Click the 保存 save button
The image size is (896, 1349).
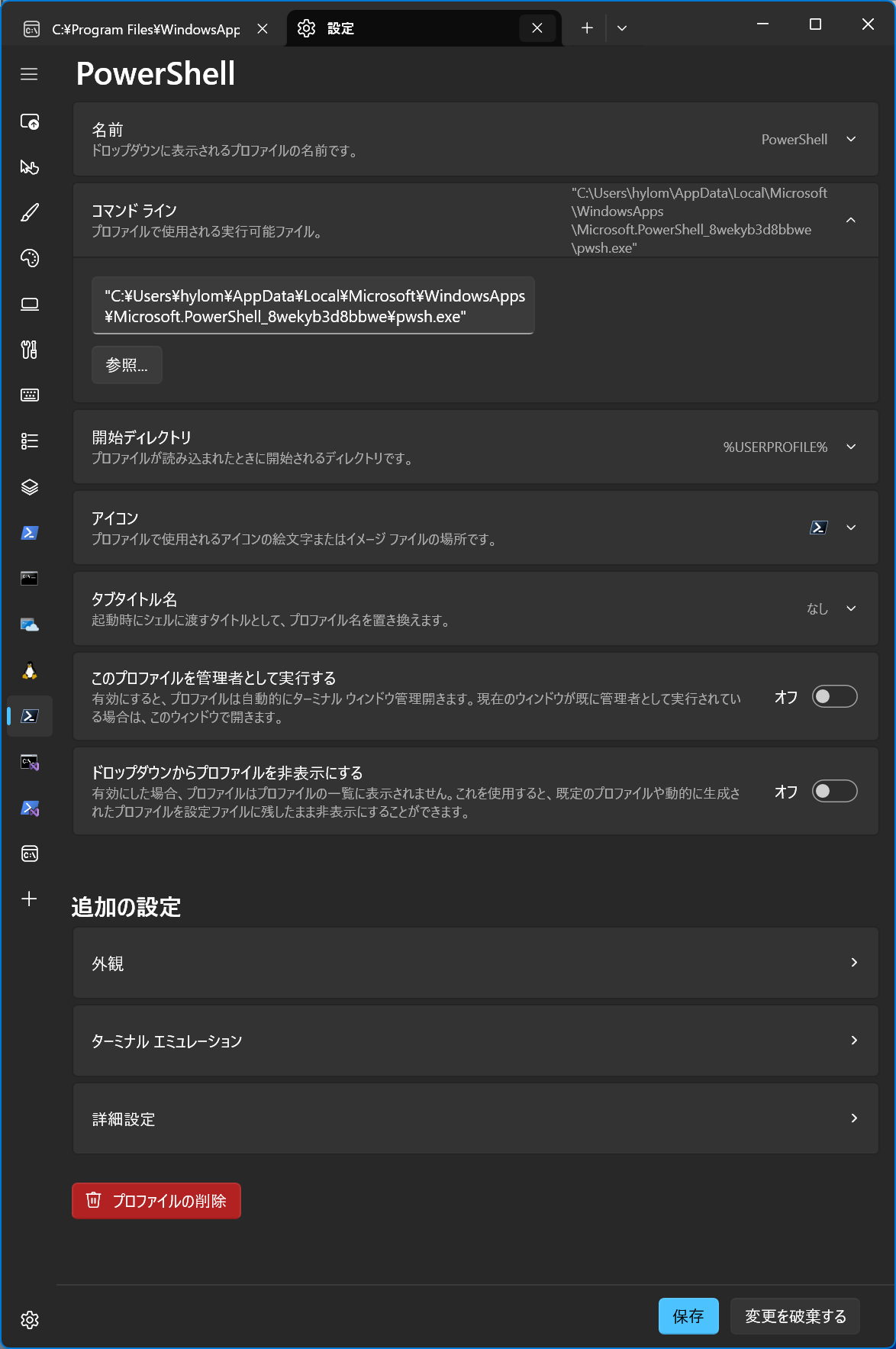(x=688, y=1316)
